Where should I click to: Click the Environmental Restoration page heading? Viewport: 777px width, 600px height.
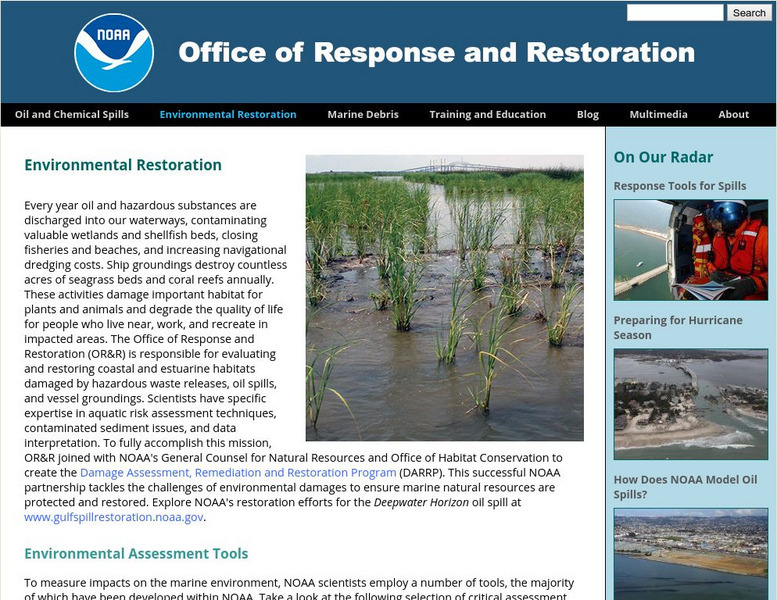pos(123,165)
